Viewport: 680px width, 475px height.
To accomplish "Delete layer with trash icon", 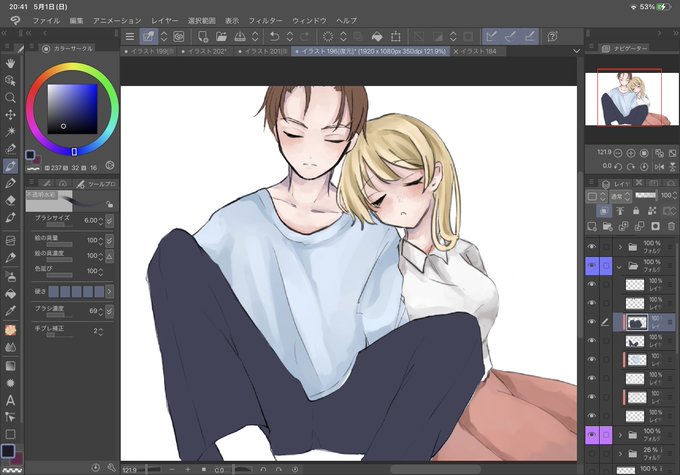I will 671,226.
